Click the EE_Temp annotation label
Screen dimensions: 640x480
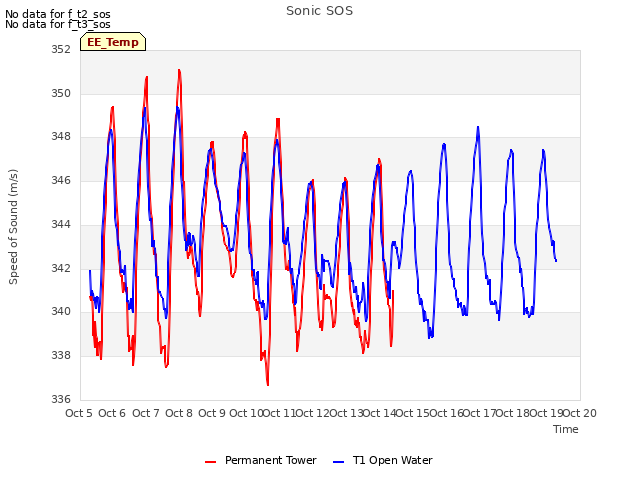(113, 42)
